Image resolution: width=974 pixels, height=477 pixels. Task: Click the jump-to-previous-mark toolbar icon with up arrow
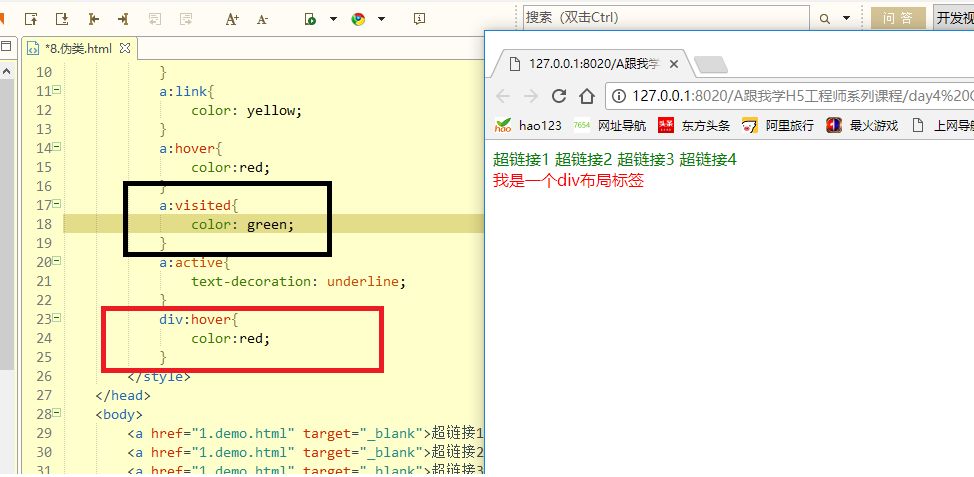[x=32, y=19]
